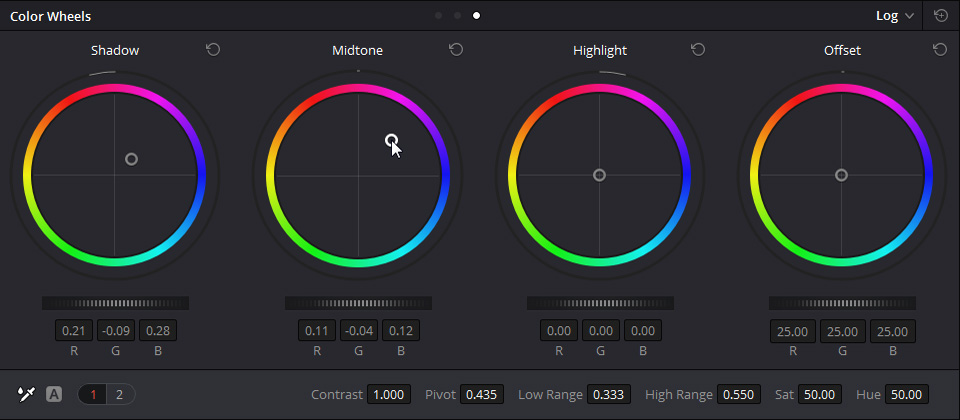The image size is (960, 420).
Task: Click the Sat label
Action: [x=784, y=394]
